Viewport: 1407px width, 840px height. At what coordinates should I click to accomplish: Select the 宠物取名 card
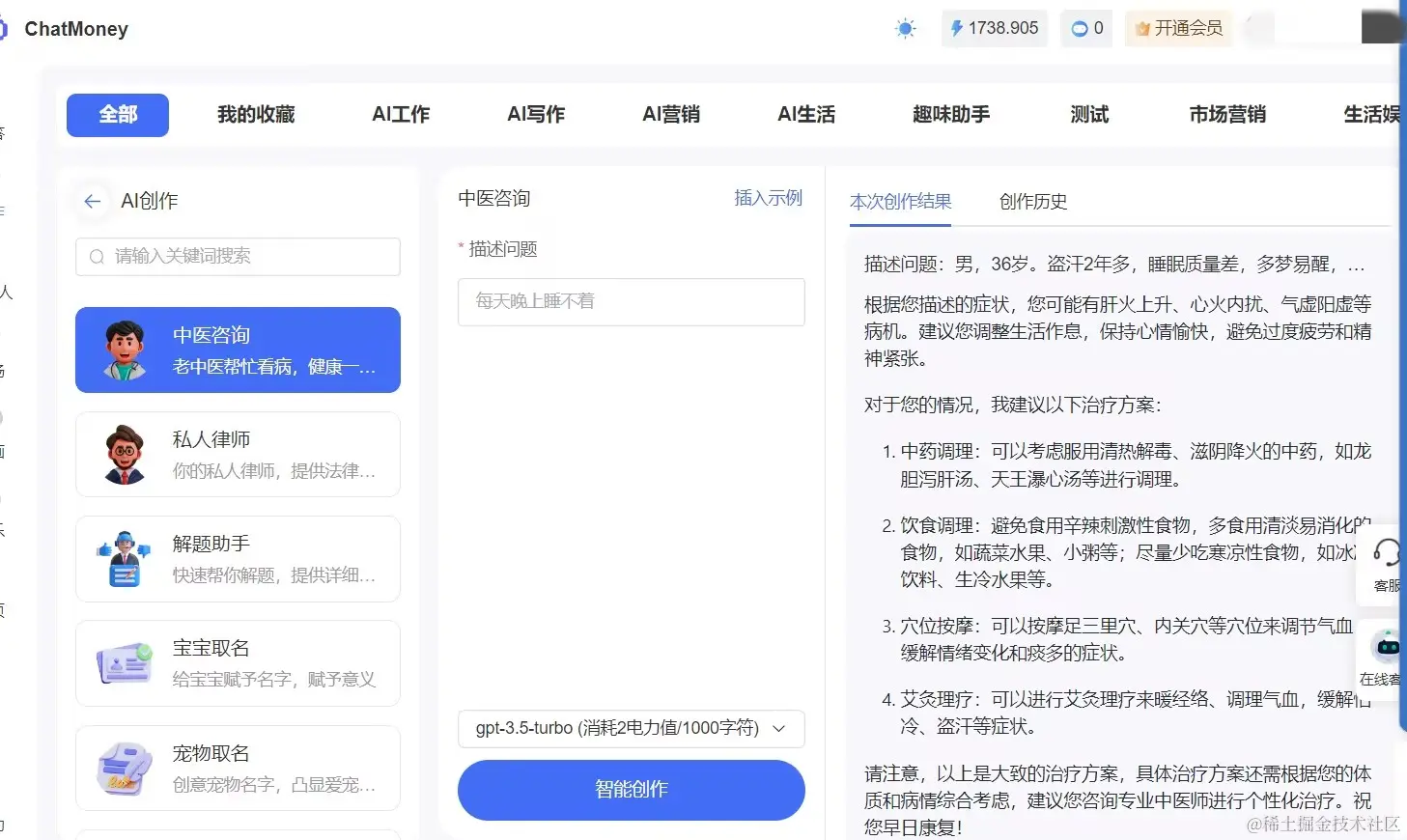[238, 768]
